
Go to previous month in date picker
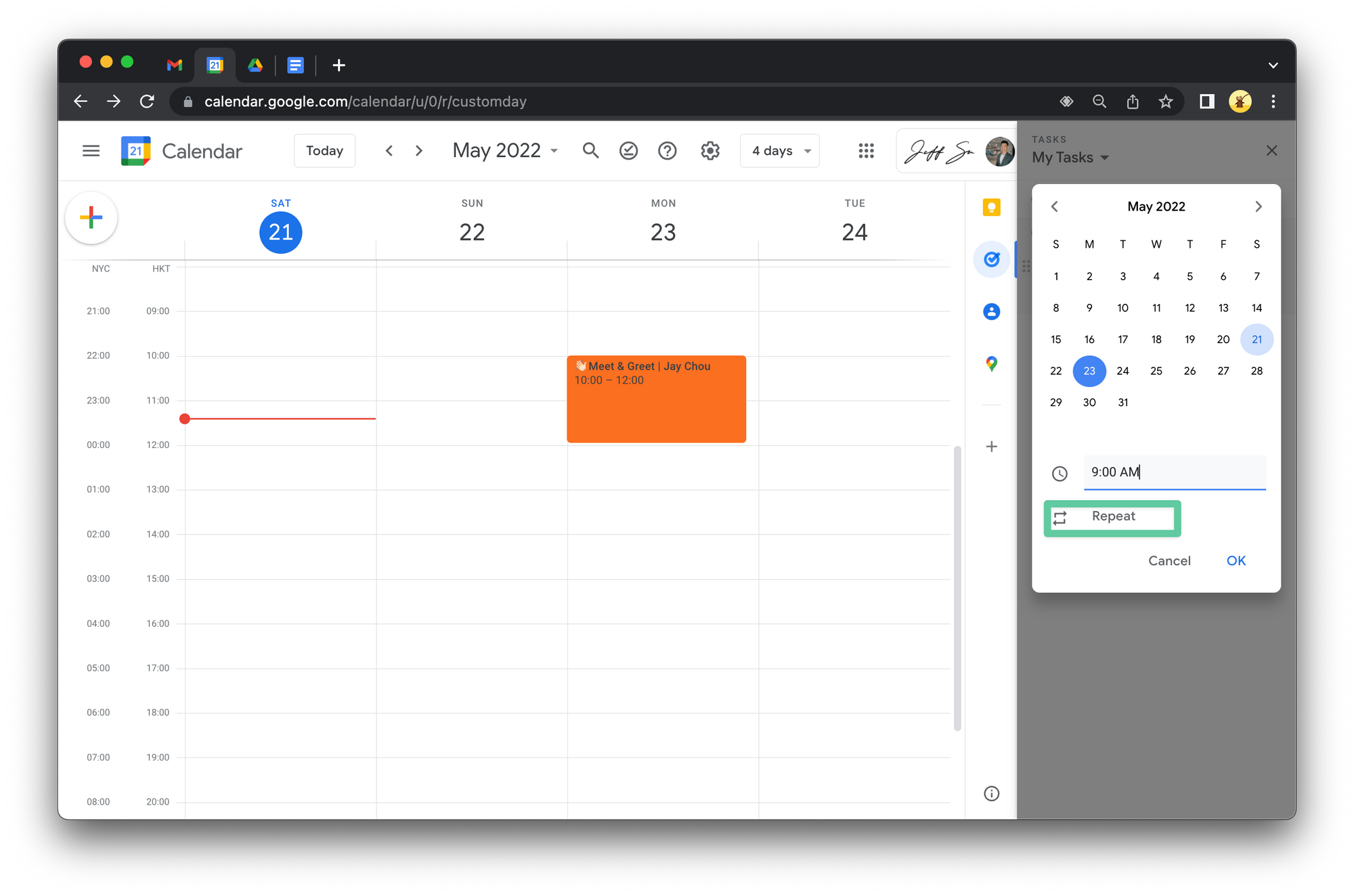click(x=1055, y=206)
